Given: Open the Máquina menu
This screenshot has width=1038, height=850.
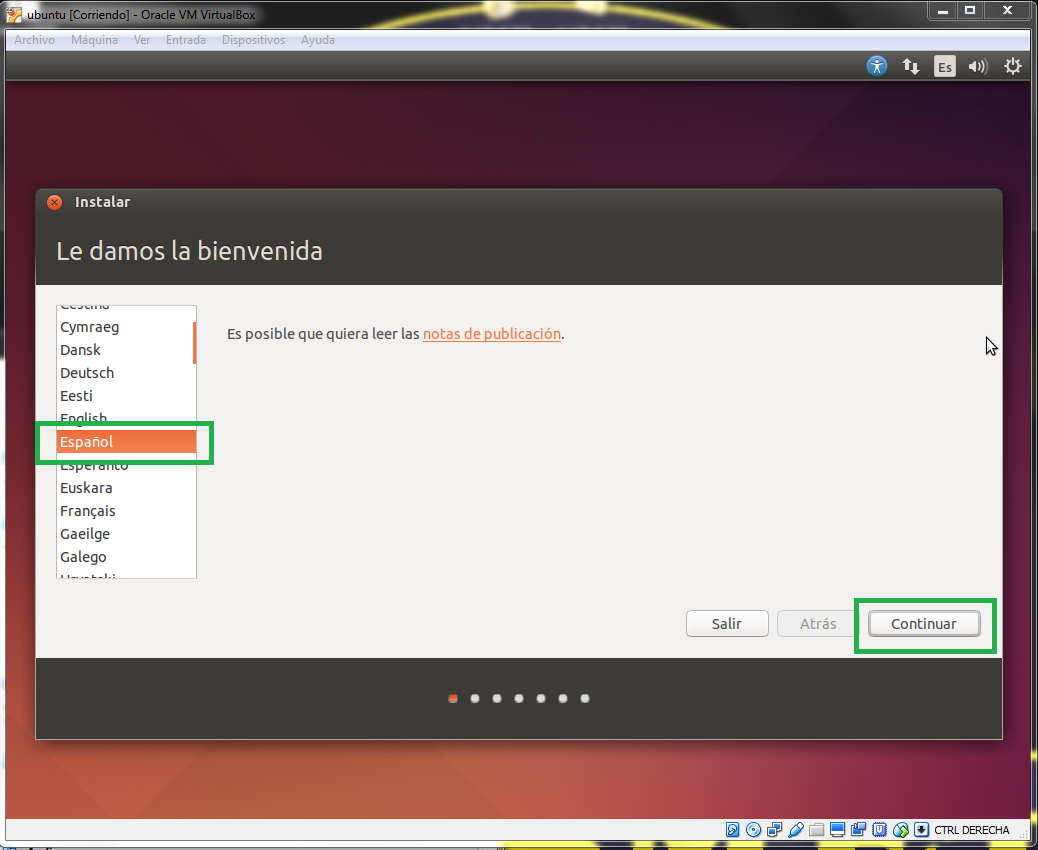Looking at the screenshot, I should pyautogui.click(x=95, y=40).
